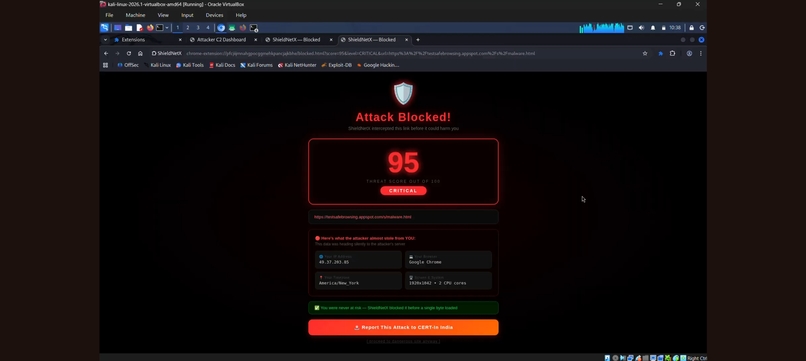Click the volume speaker tray icon
806x361 pixels.
point(641,28)
